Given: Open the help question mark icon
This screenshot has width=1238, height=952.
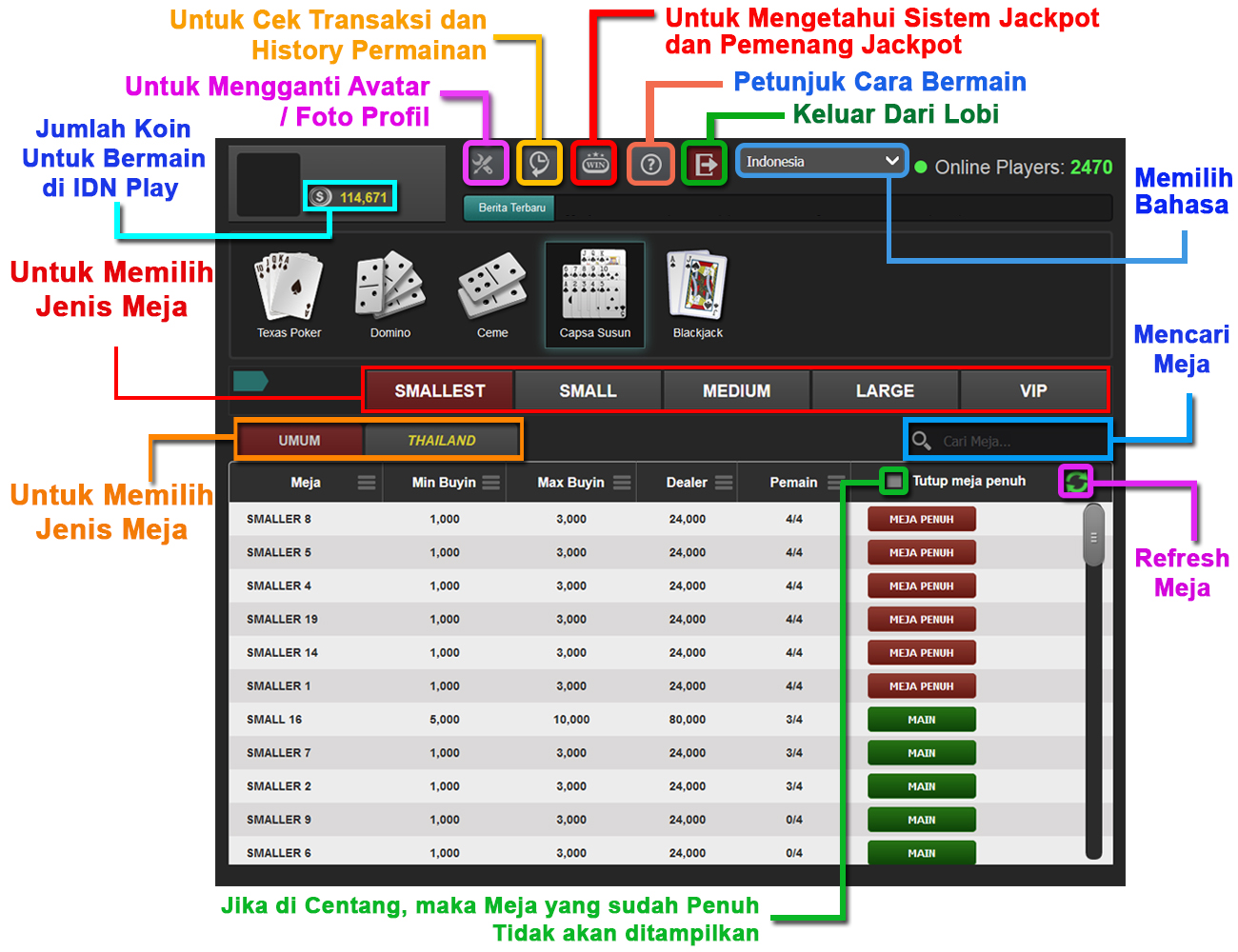Looking at the screenshot, I should pyautogui.click(x=650, y=164).
